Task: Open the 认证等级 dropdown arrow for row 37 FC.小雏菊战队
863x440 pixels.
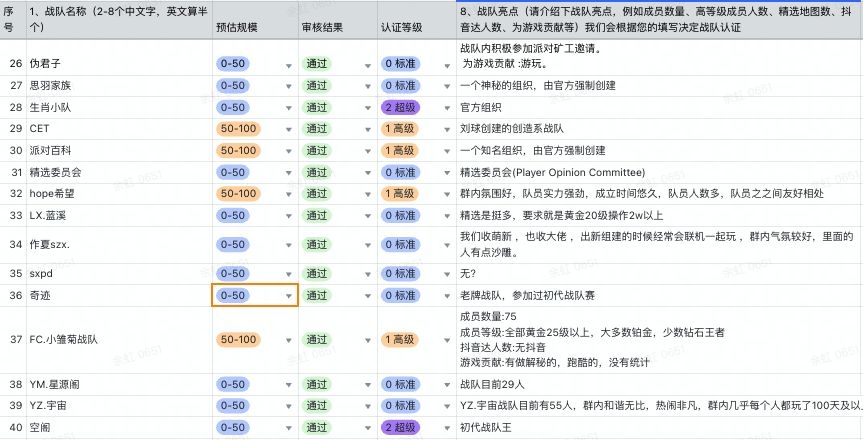Action: [x=447, y=340]
